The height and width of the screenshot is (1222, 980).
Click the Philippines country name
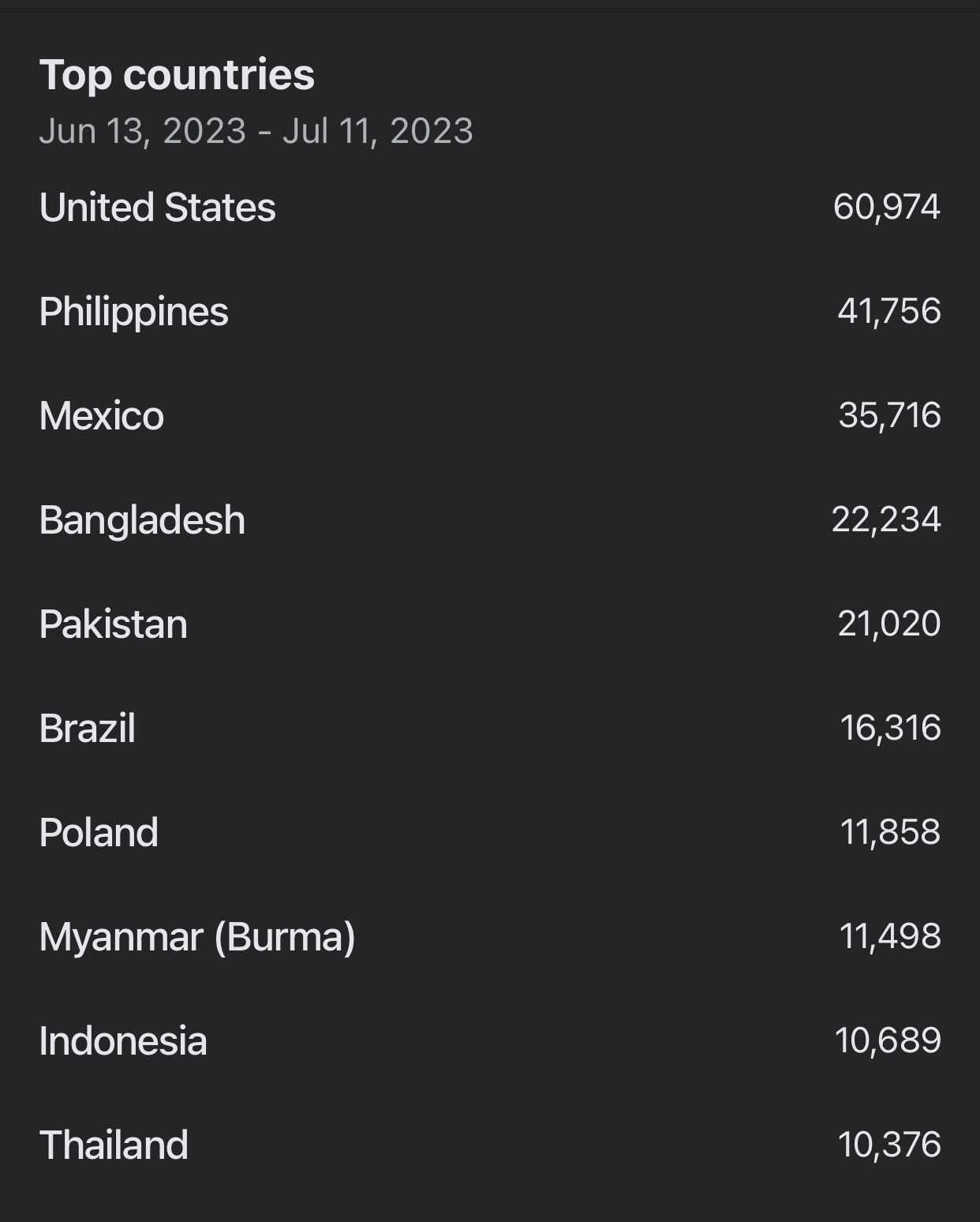(x=134, y=312)
